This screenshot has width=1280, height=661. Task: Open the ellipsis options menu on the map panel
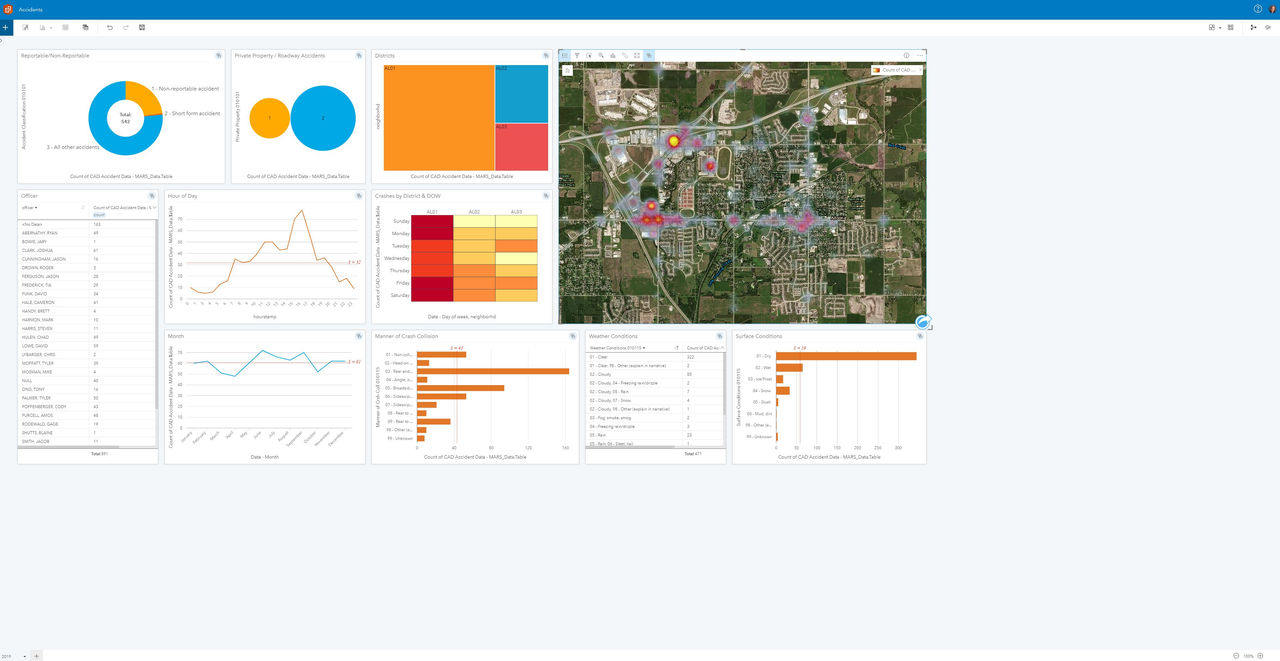[x=919, y=55]
